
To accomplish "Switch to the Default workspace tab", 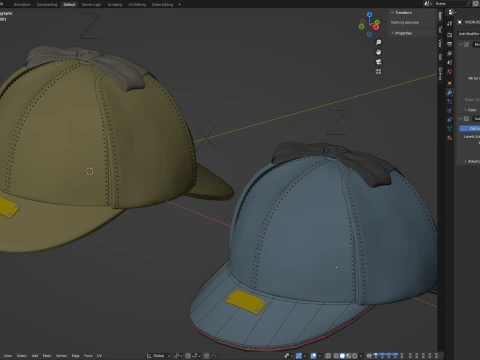I will pos(69,4).
